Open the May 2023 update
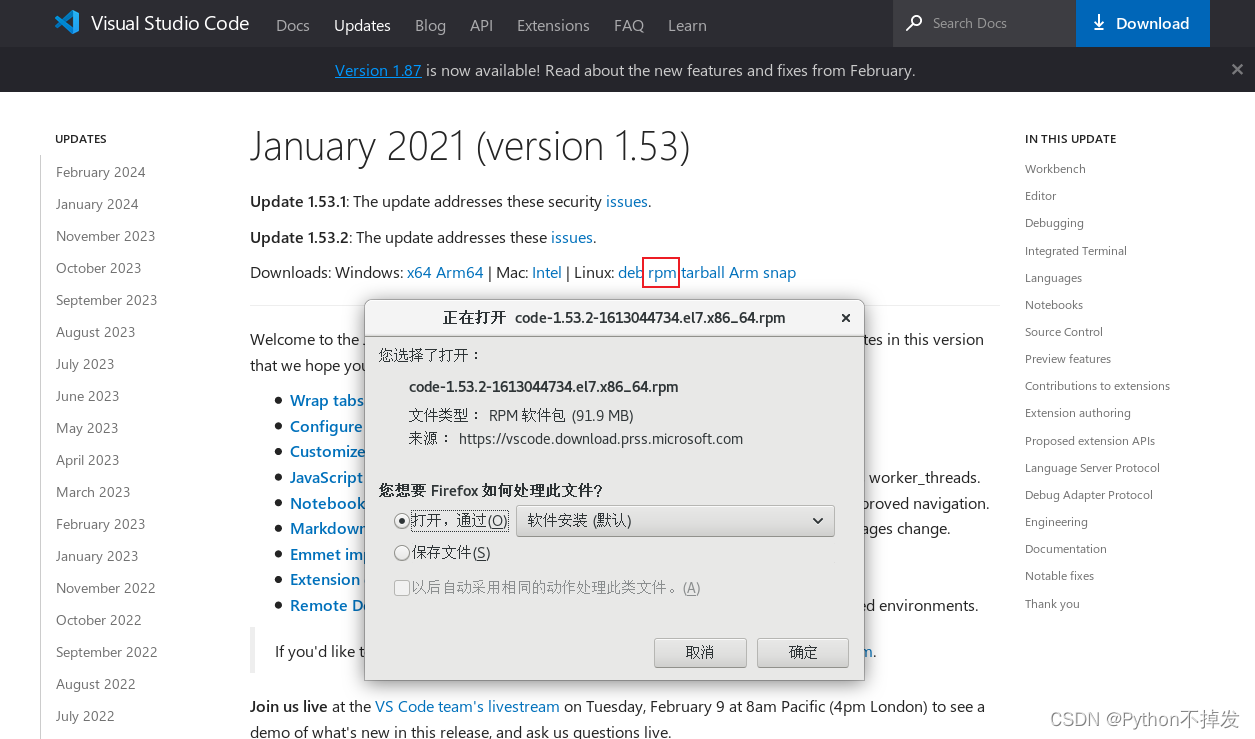 point(87,428)
